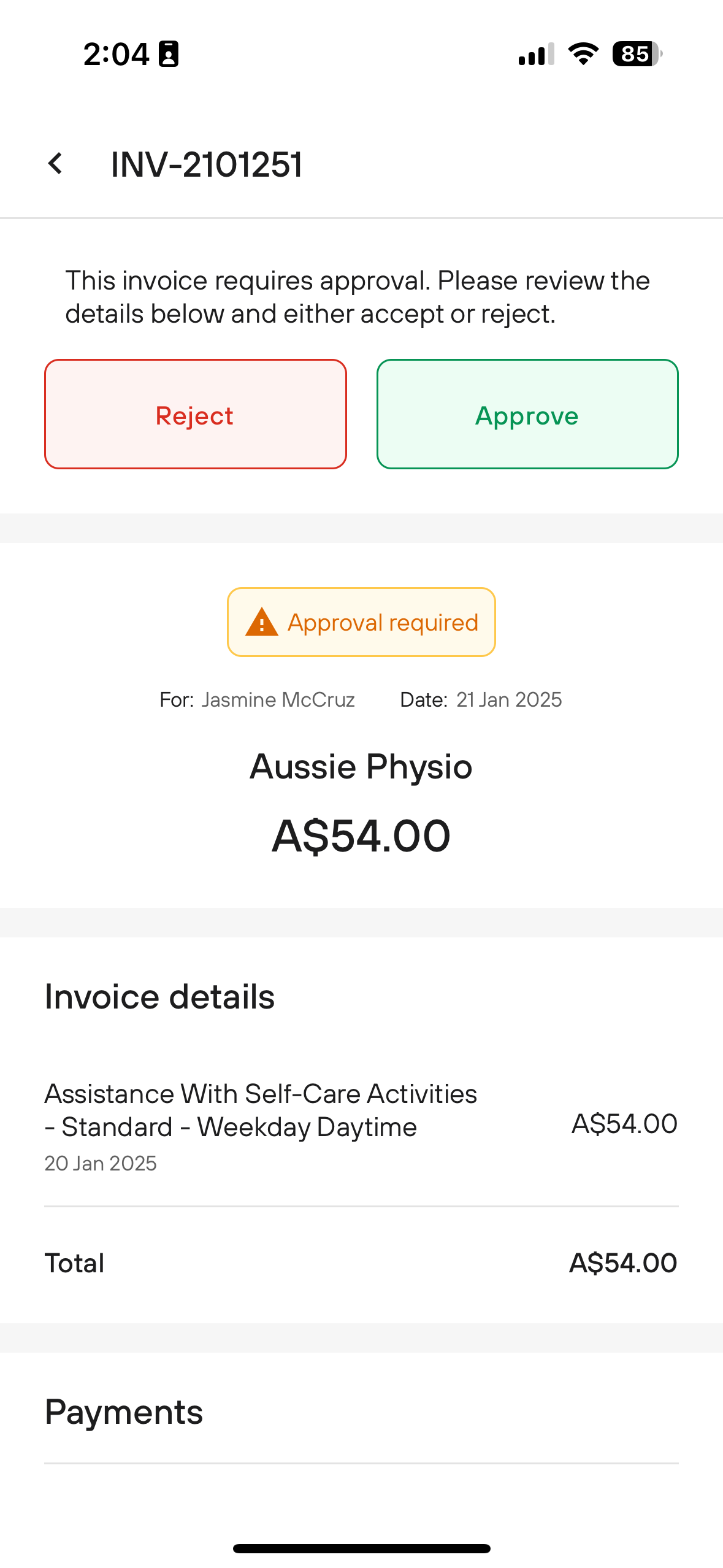Tap the Jasmine McCruz recipient name
723x1568 pixels.
point(278,699)
